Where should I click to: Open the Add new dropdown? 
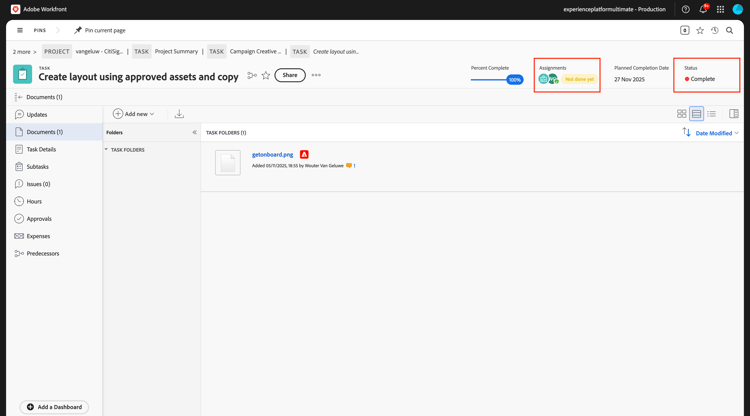133,114
